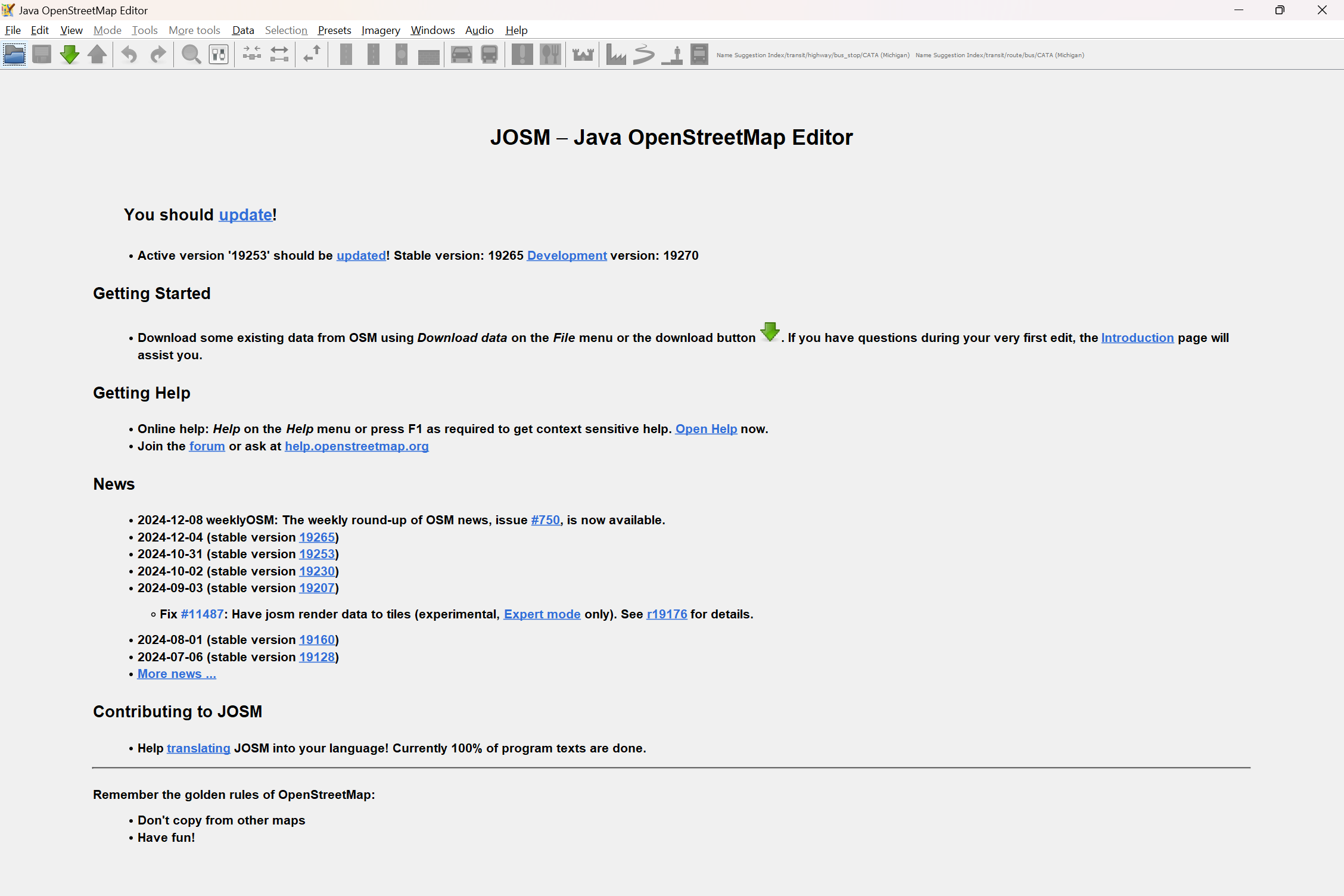Minimize the JOSM window
This screenshot has height=896, width=1344.
click(x=1239, y=10)
